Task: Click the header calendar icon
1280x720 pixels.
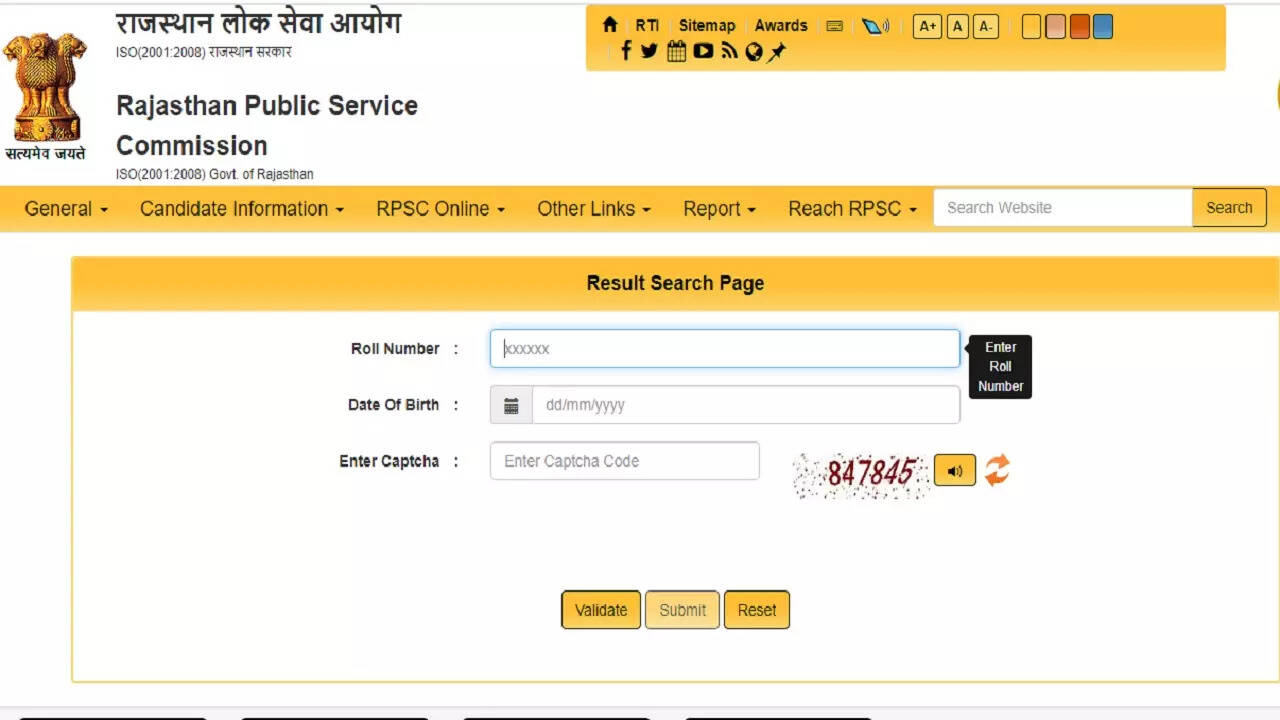Action: pyautogui.click(x=676, y=51)
